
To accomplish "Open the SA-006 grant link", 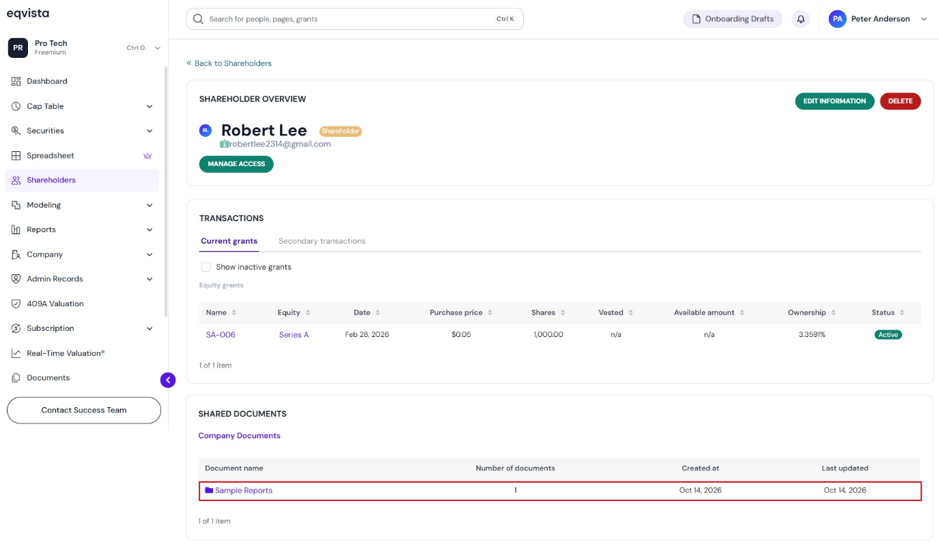I will [220, 335].
